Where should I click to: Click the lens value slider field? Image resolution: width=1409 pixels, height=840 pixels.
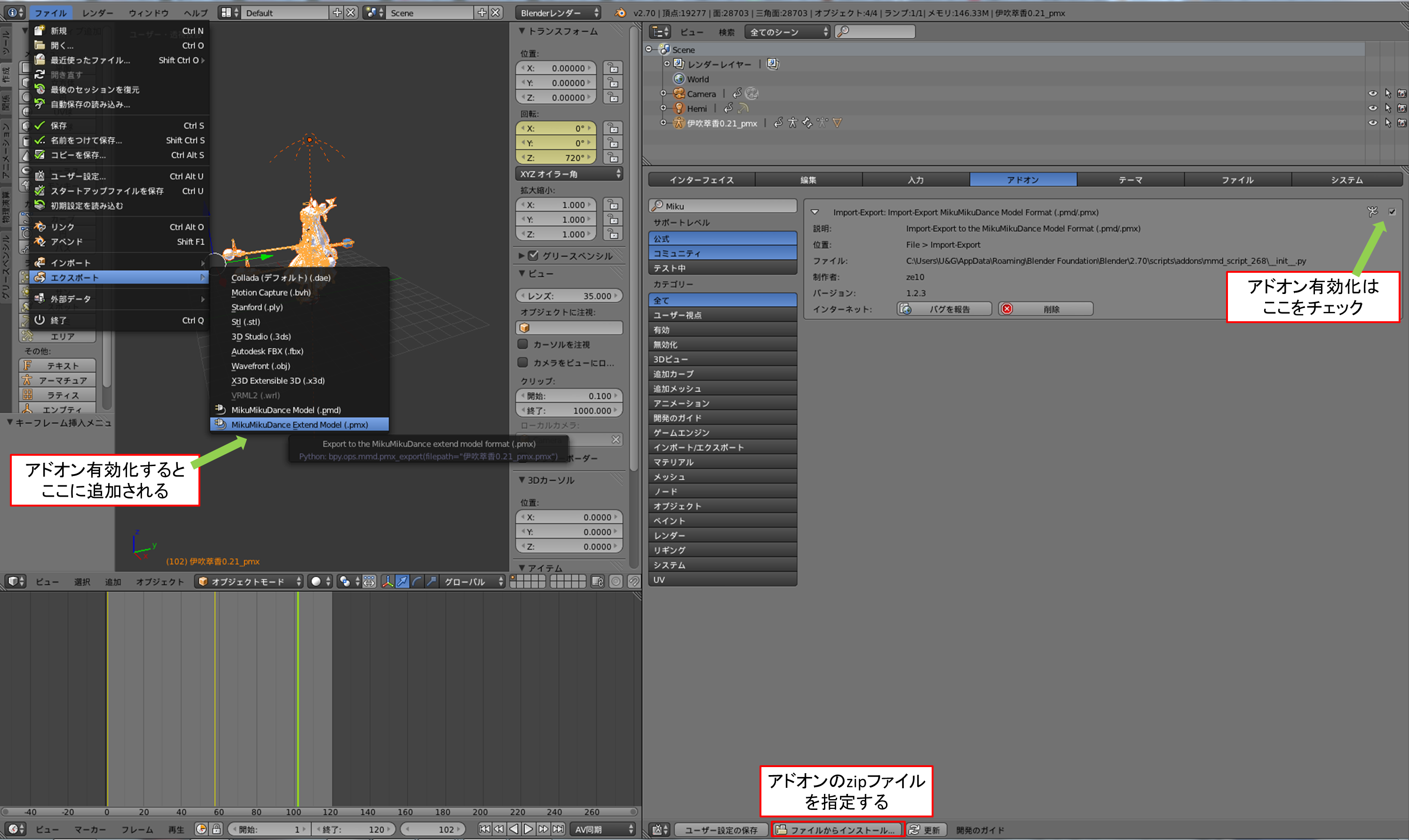pyautogui.click(x=569, y=296)
